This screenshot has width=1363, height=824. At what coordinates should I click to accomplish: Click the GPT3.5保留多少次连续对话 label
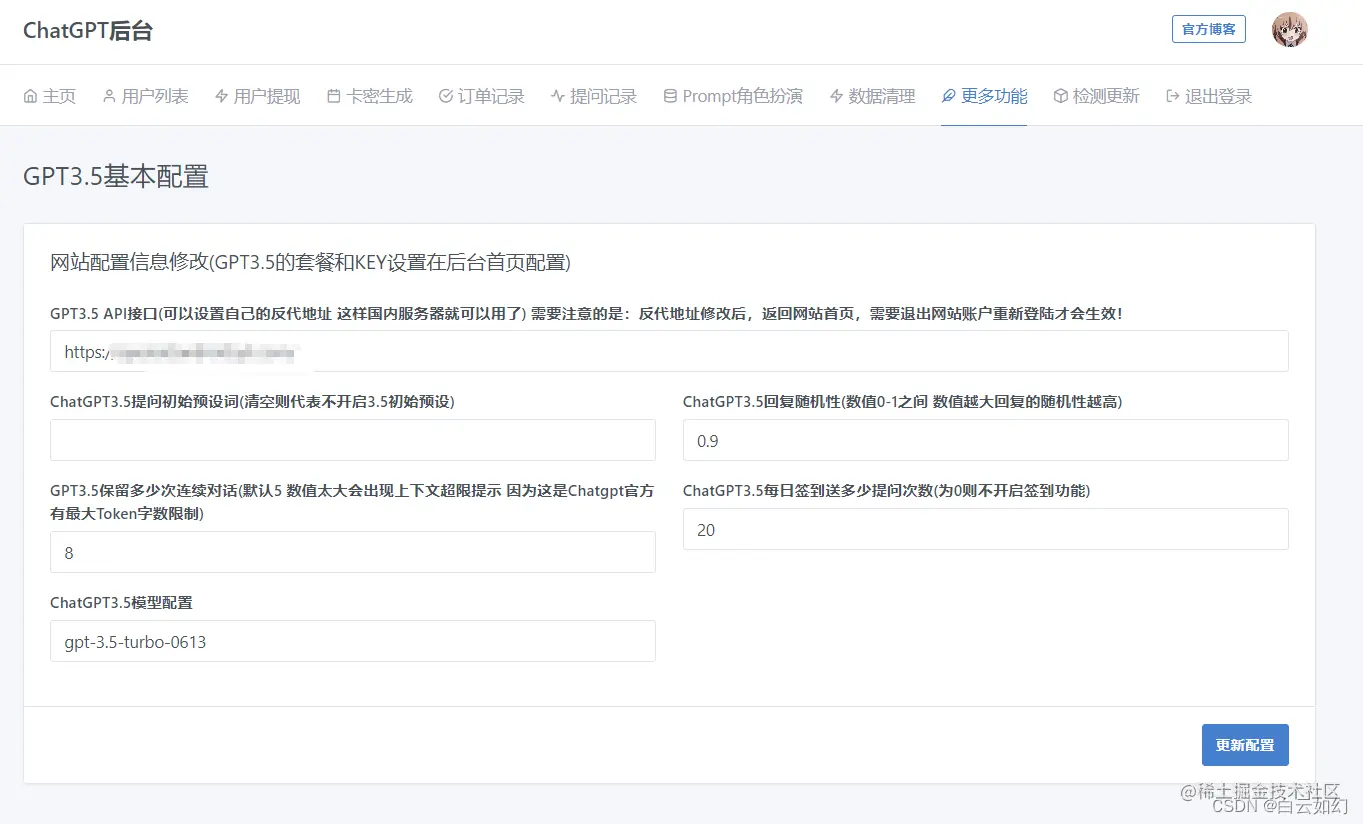pyautogui.click(x=353, y=502)
